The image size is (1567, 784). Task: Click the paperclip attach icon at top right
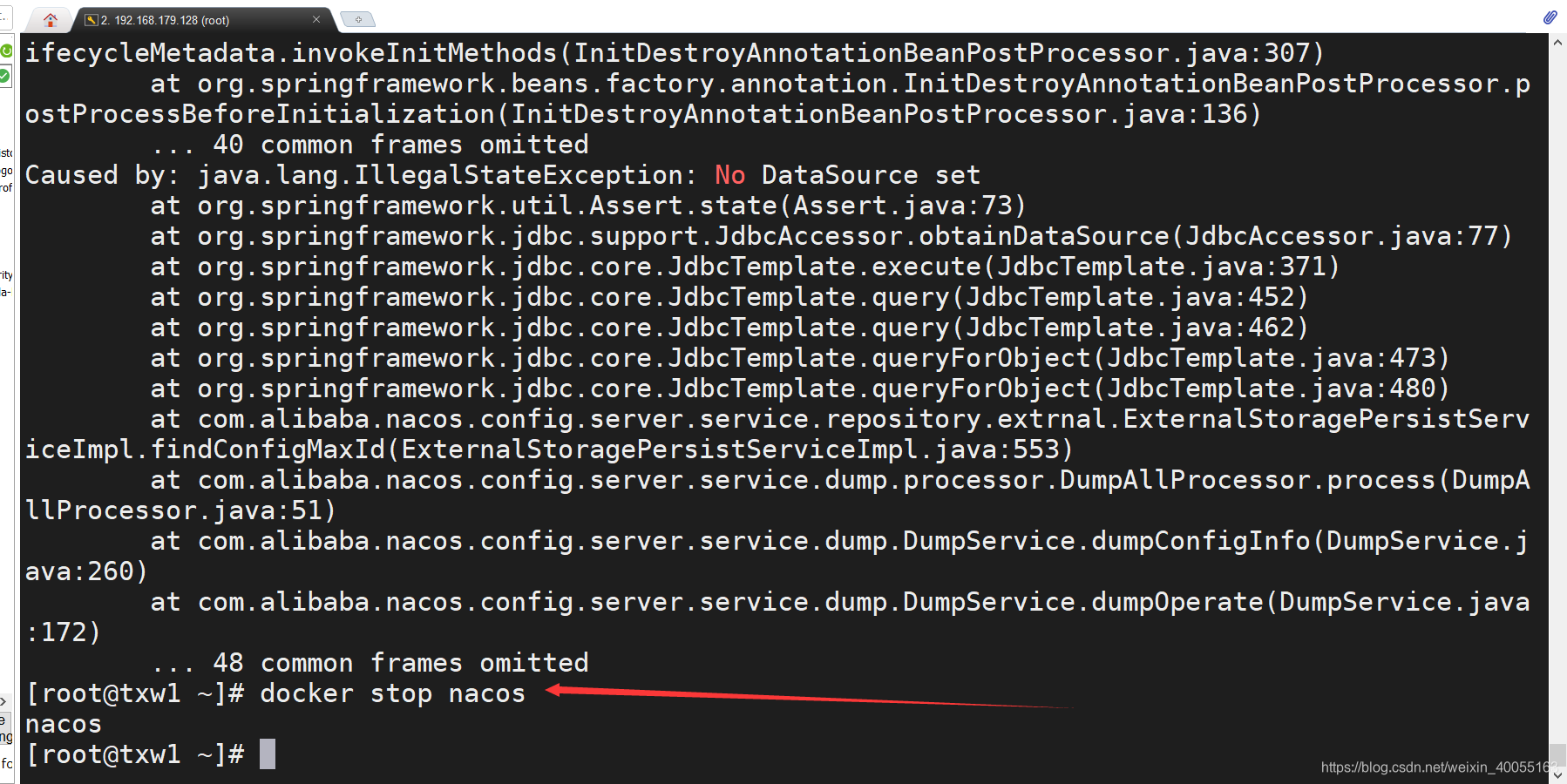pos(1550,17)
